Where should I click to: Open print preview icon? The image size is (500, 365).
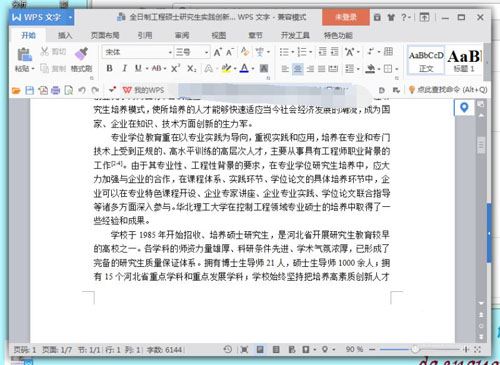click(68, 90)
